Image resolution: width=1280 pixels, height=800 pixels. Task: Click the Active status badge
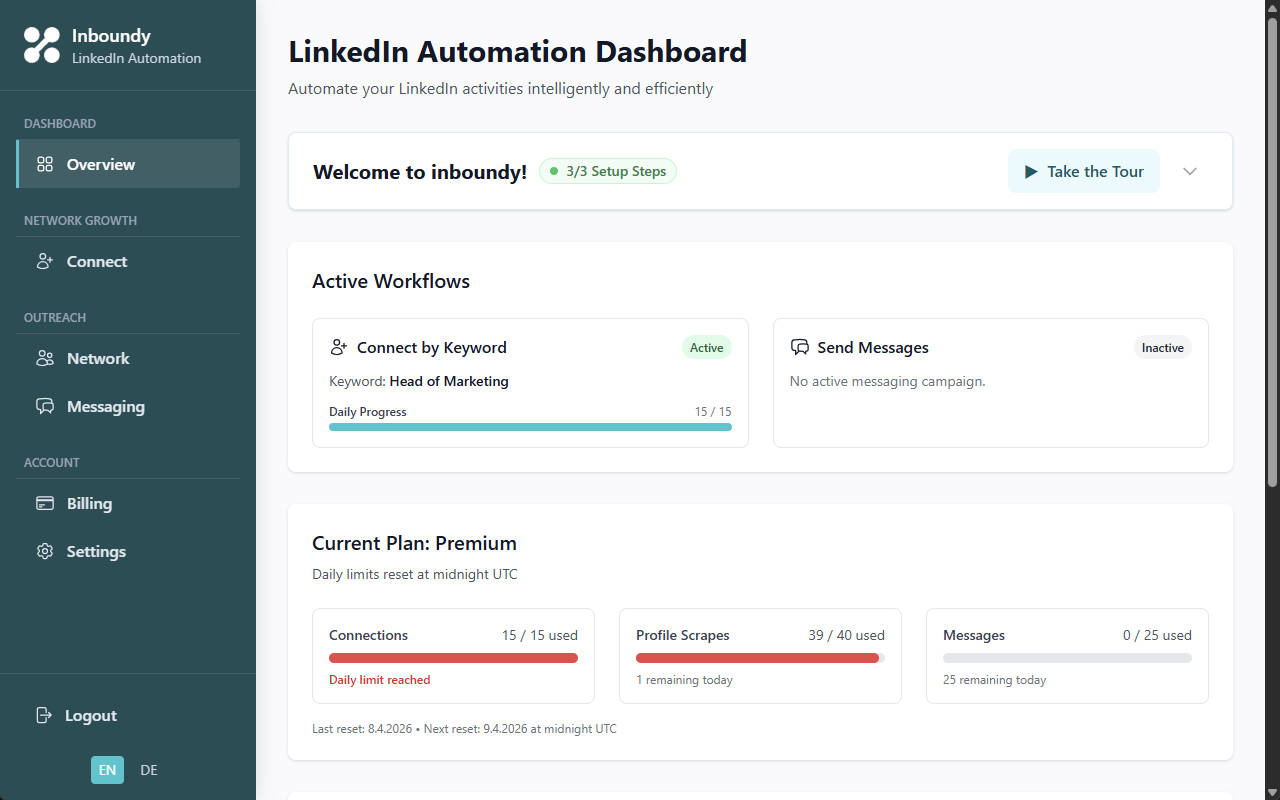point(707,348)
